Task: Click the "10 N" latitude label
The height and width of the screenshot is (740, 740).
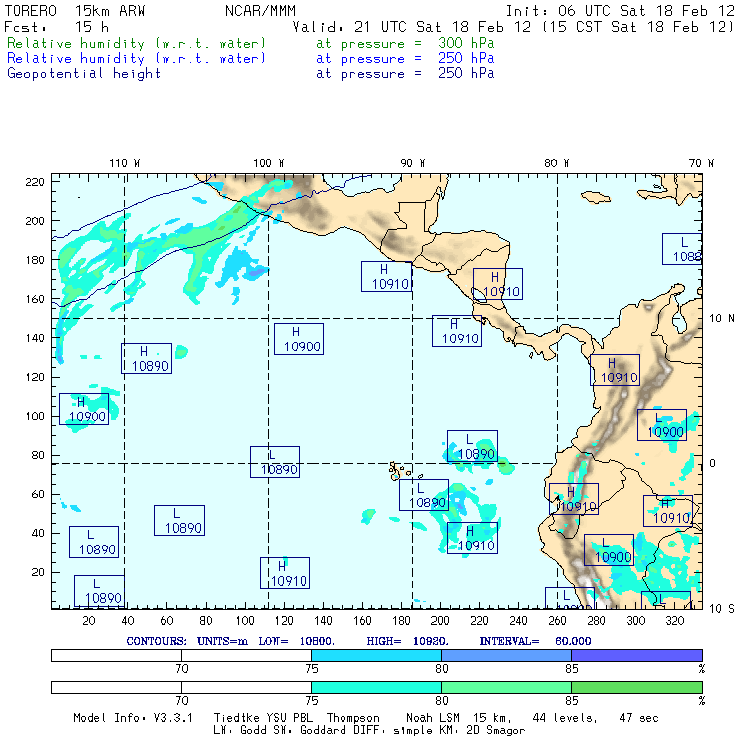Action: pyautogui.click(x=722, y=319)
